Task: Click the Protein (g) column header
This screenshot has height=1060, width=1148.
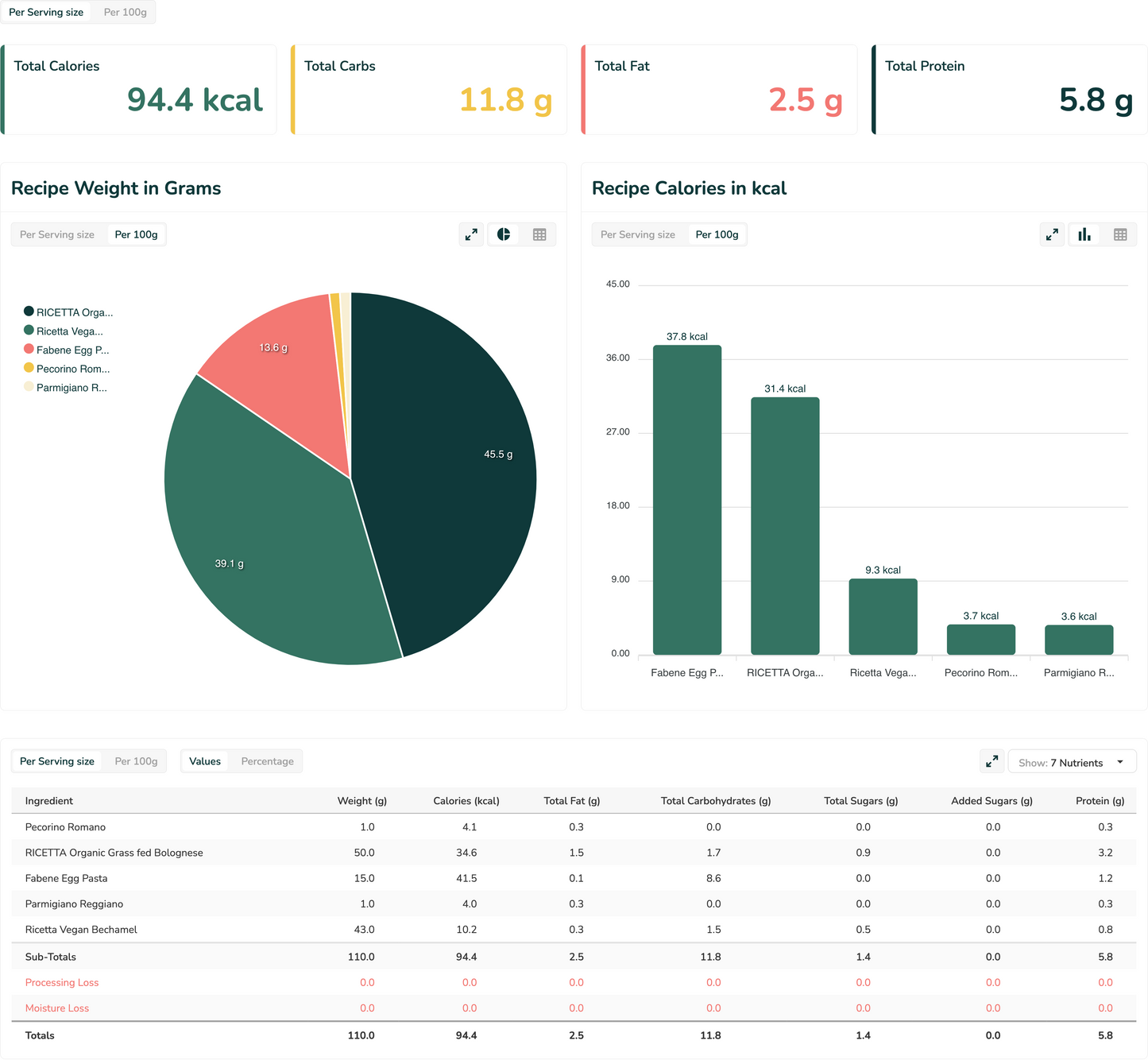Action: [x=1100, y=801]
